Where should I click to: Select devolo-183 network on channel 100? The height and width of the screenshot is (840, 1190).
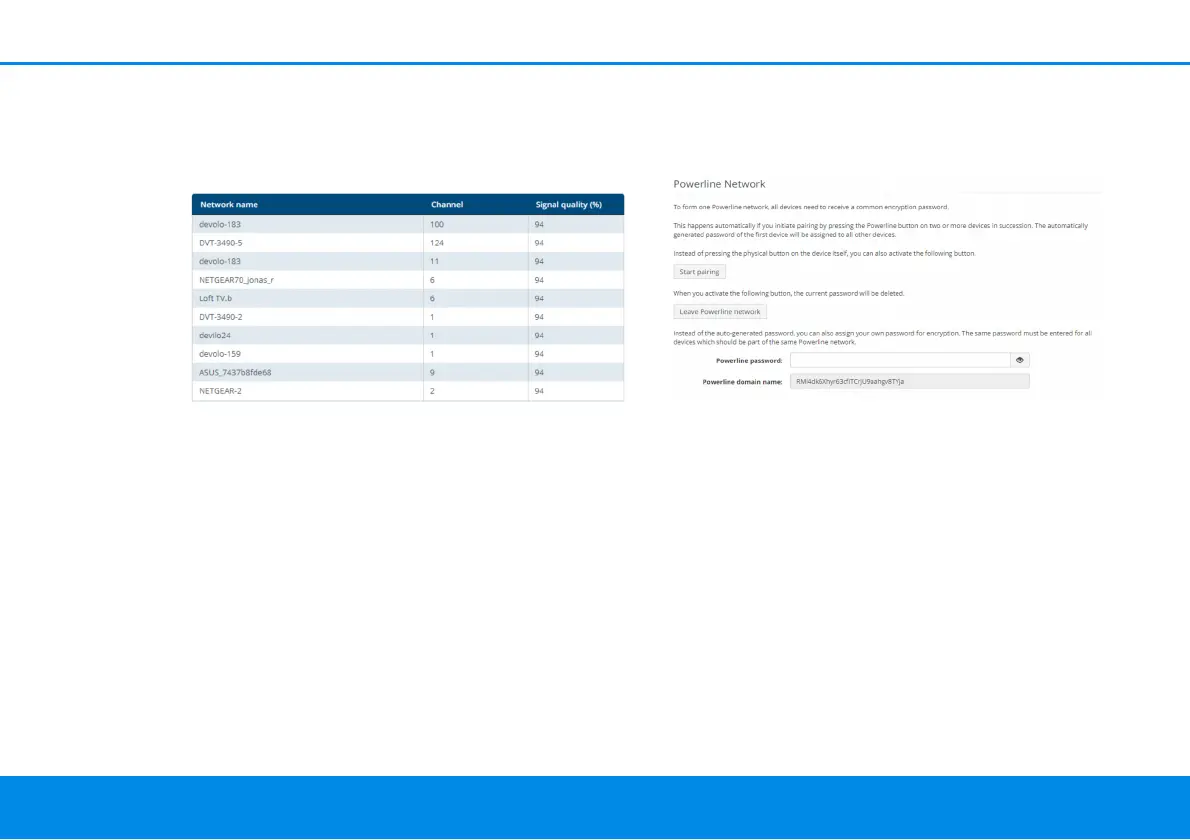(408, 225)
